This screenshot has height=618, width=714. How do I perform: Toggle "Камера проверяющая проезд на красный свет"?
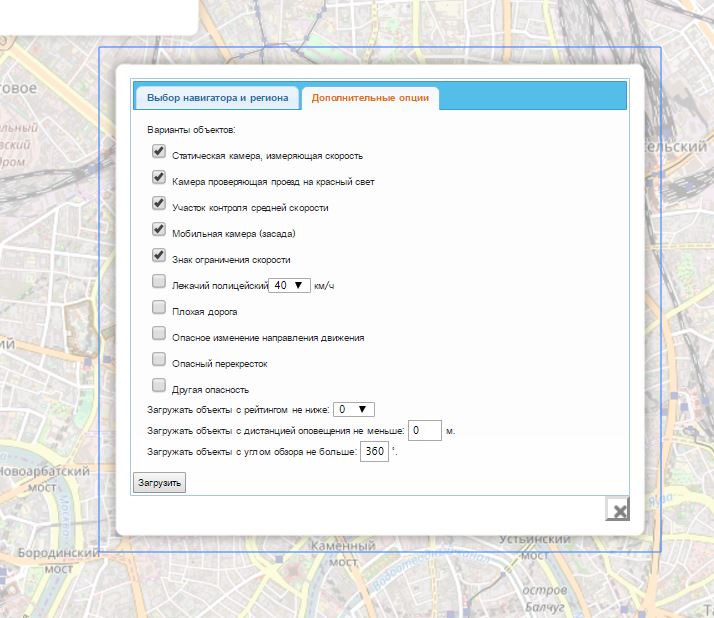coord(158,178)
